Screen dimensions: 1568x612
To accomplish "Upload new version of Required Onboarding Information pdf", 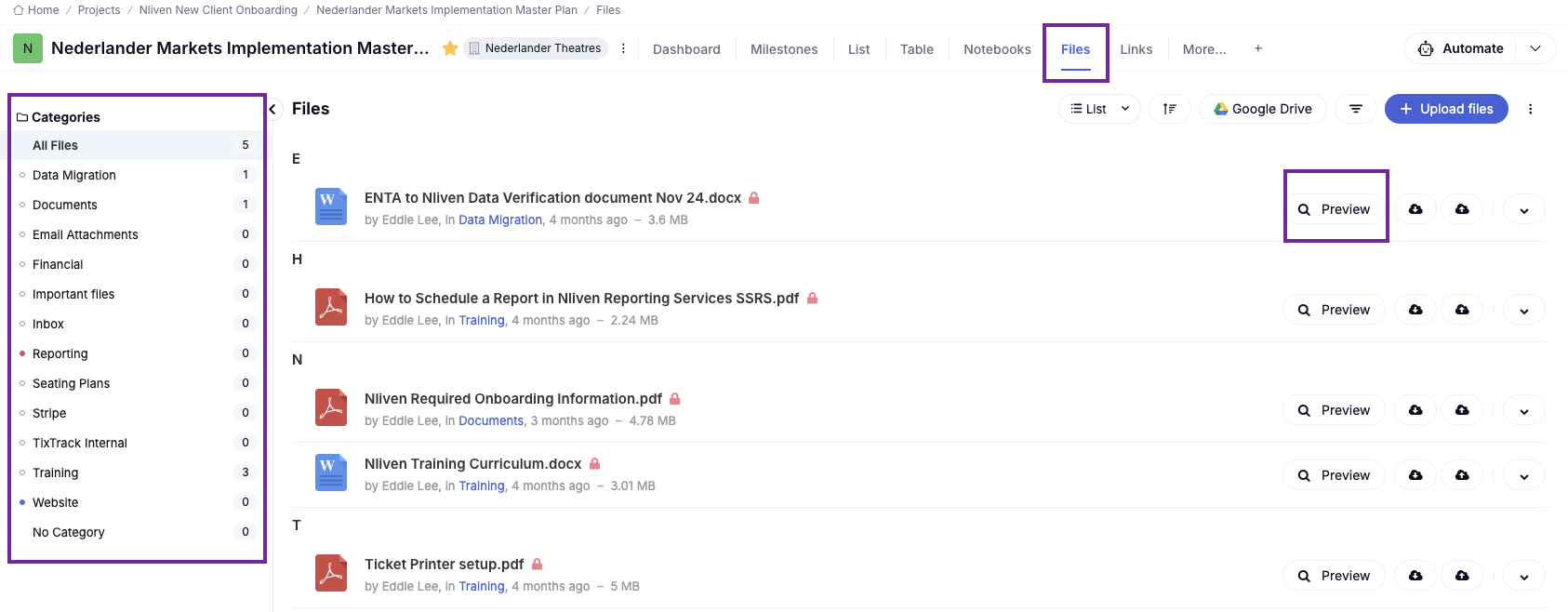I will click(1462, 410).
